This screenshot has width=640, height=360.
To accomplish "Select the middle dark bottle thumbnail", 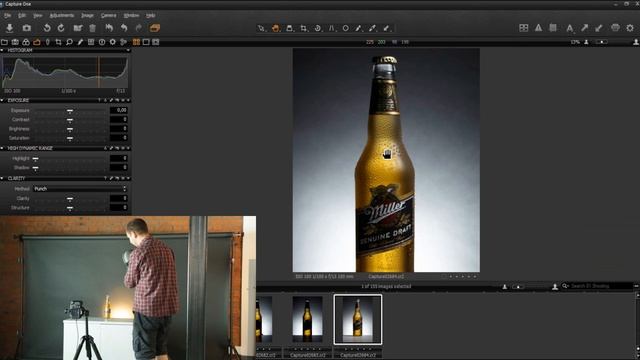I will click(x=307, y=320).
